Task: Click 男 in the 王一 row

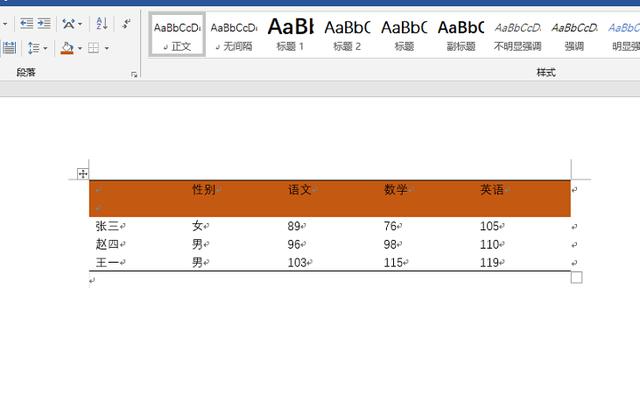Action: [198, 262]
